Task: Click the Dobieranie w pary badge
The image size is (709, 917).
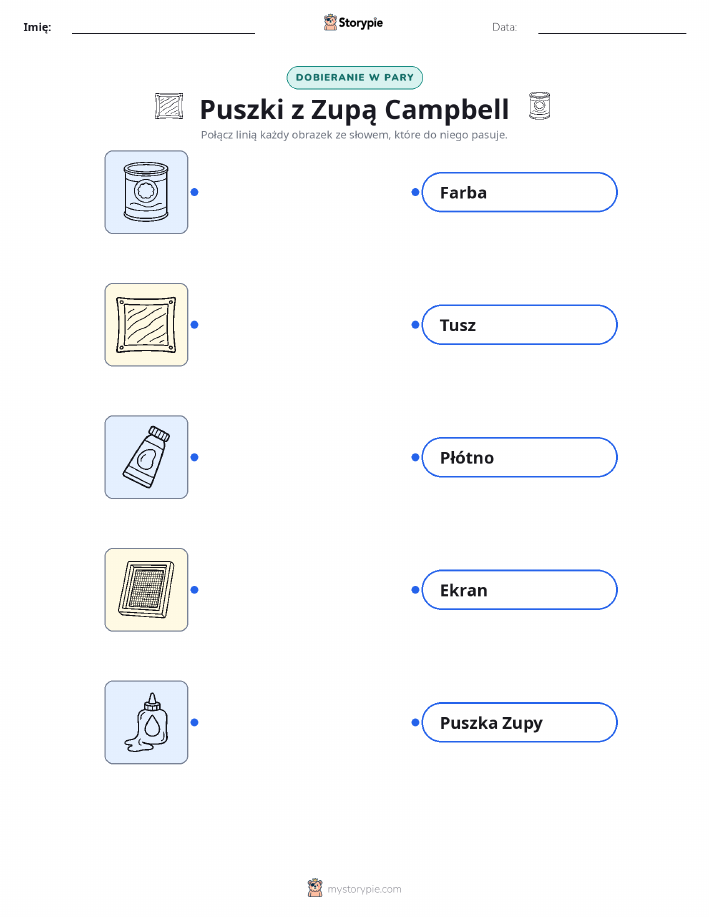Action: [354, 78]
